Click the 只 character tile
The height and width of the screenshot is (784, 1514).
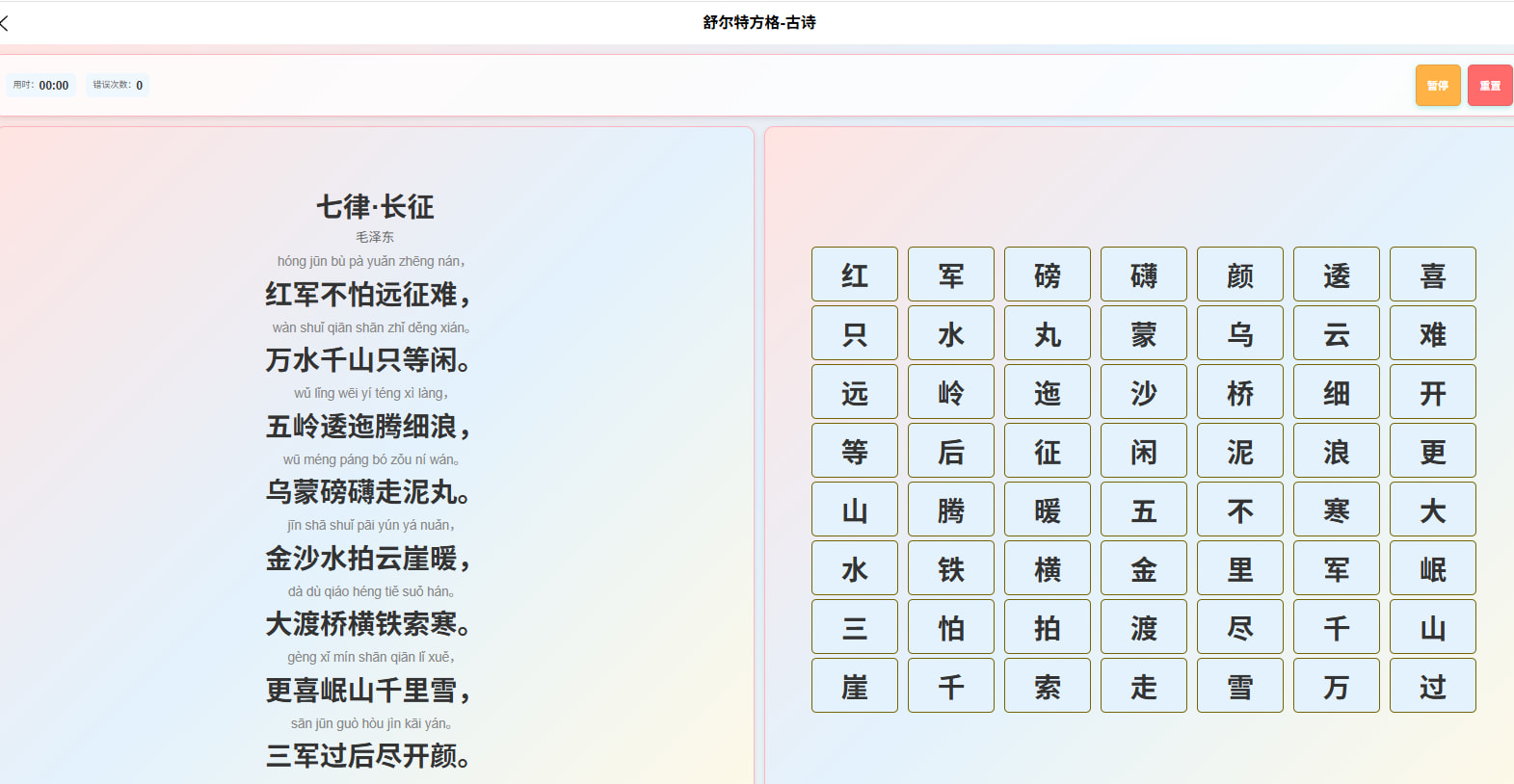point(855,333)
